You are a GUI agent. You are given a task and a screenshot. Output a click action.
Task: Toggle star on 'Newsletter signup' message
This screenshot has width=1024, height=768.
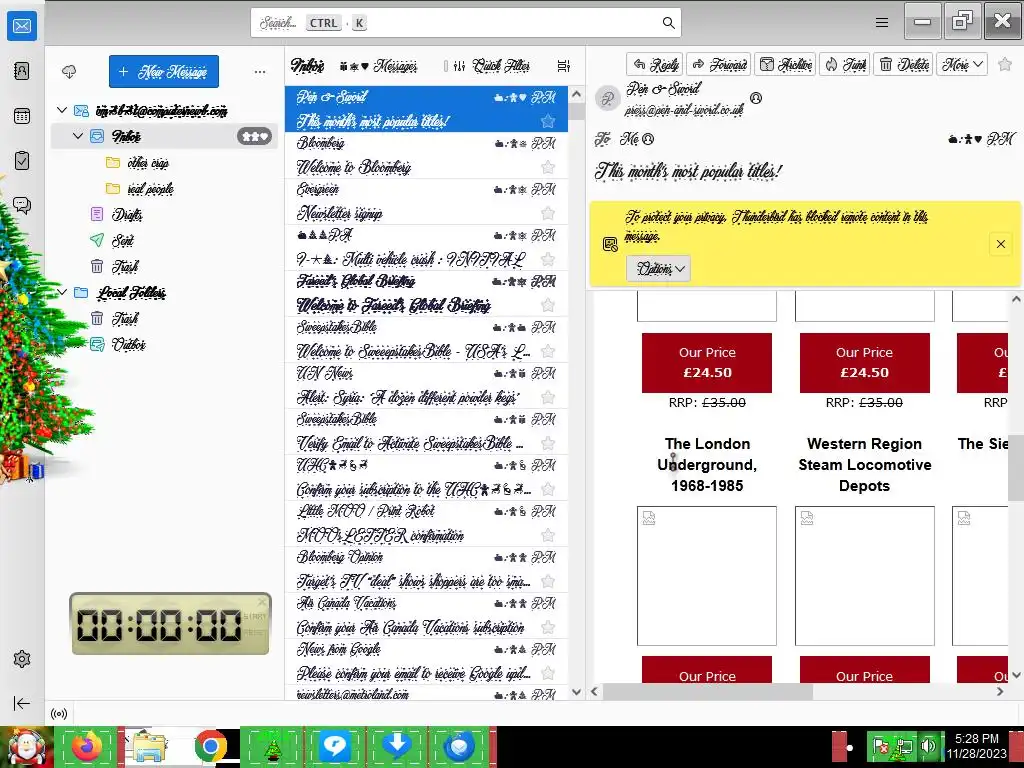pyautogui.click(x=548, y=213)
